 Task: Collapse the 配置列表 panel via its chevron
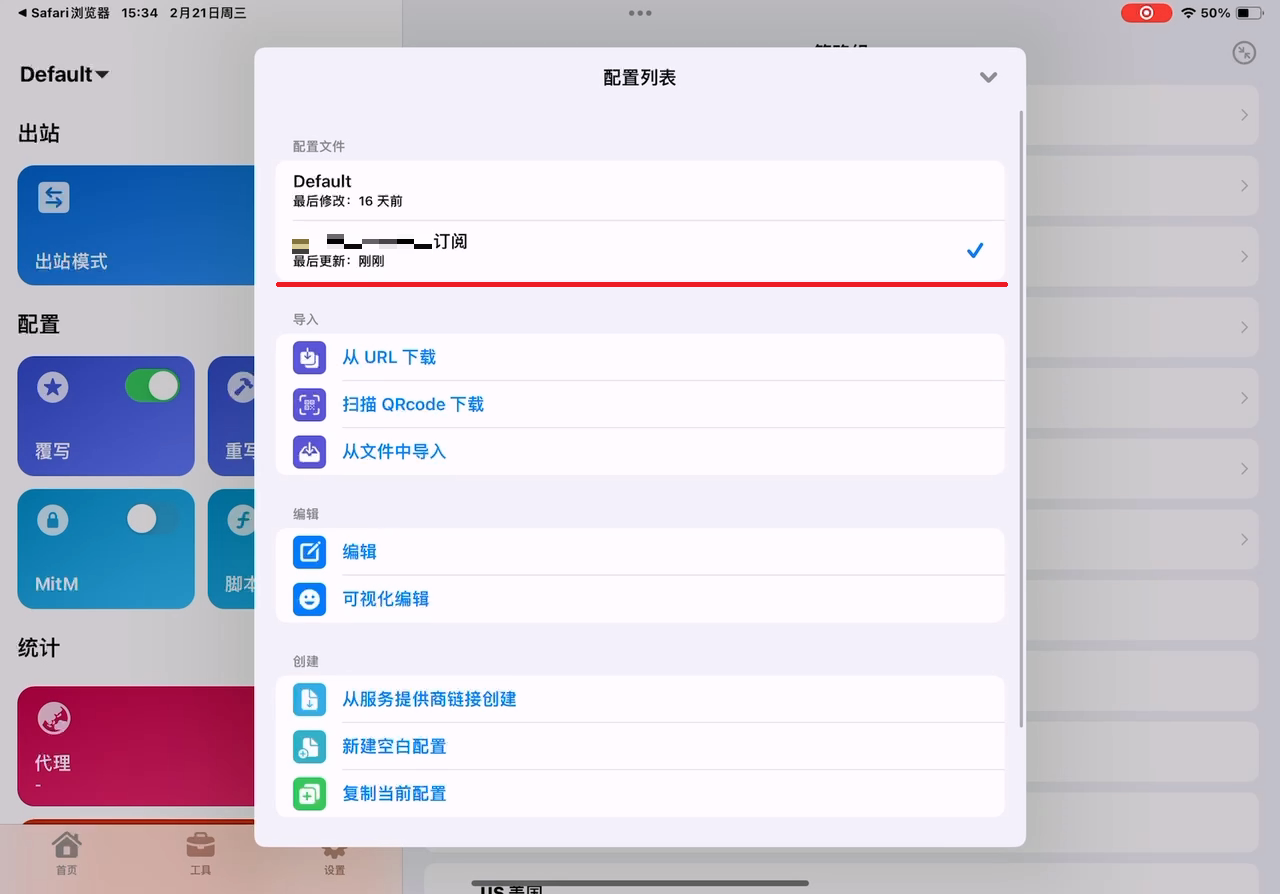tap(988, 77)
